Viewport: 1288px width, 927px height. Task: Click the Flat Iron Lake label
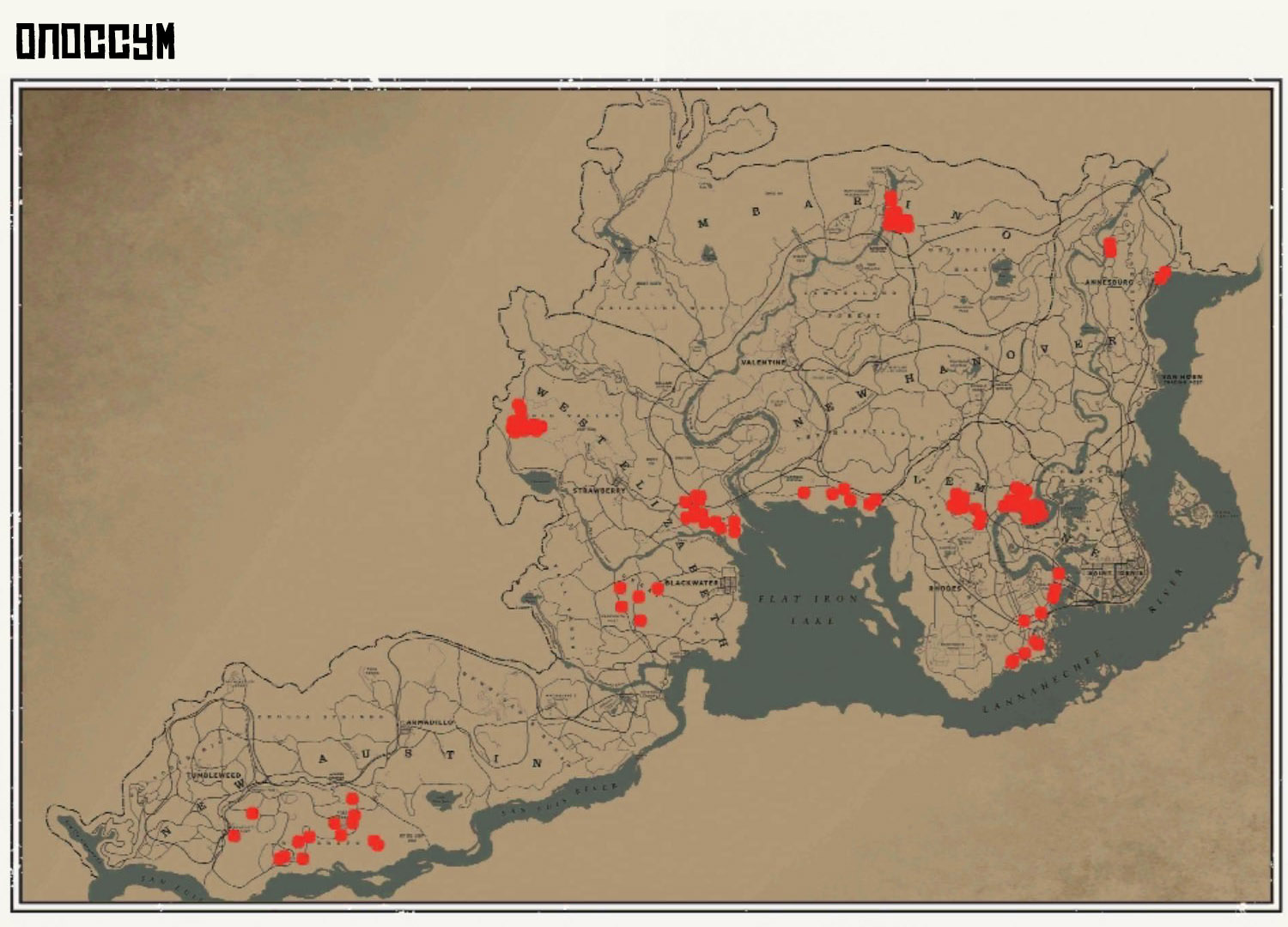pyautogui.click(x=809, y=609)
